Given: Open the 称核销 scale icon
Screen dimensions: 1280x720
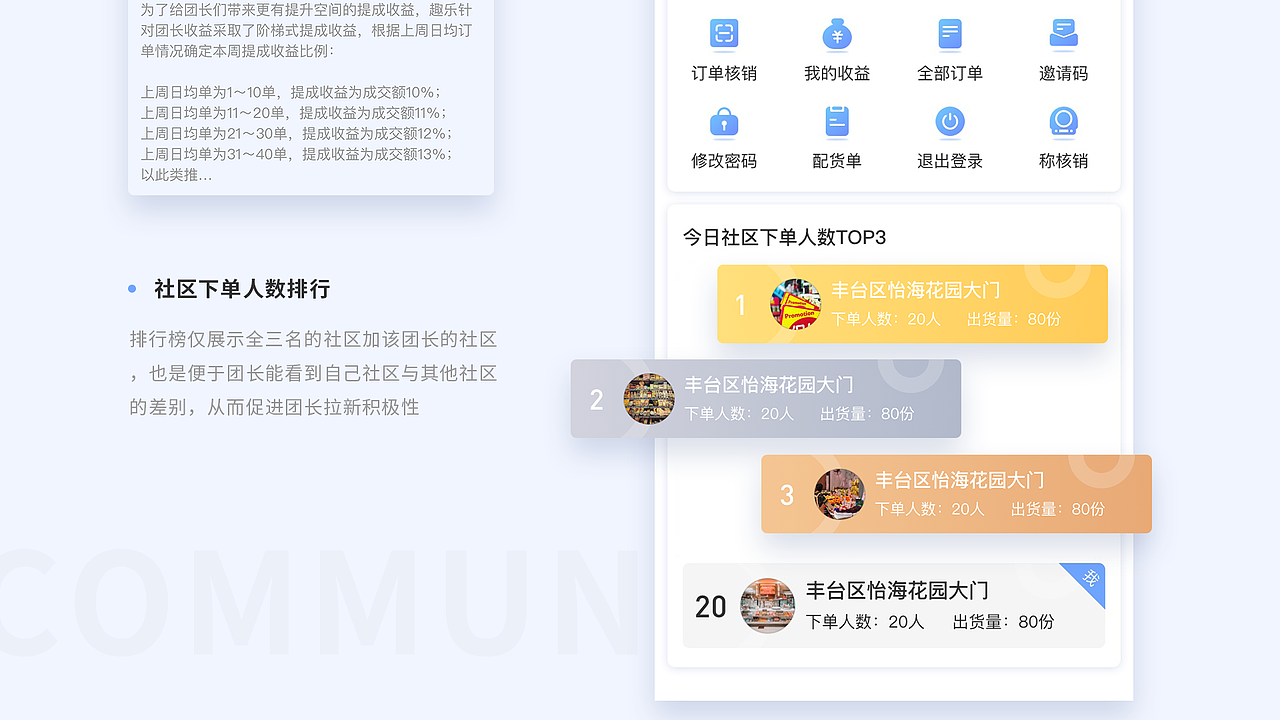Looking at the screenshot, I should pos(1063,122).
